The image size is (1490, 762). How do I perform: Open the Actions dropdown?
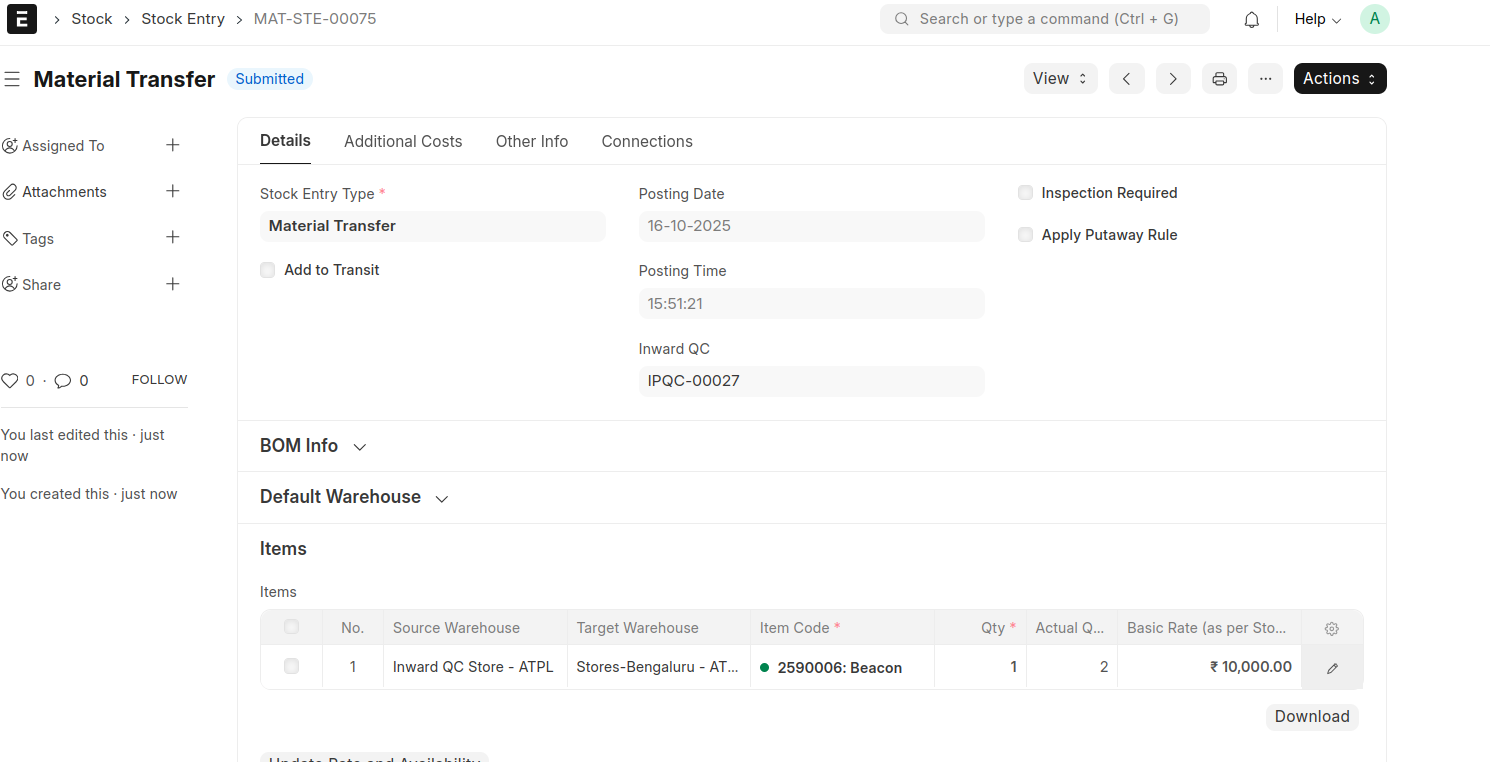tap(1339, 79)
